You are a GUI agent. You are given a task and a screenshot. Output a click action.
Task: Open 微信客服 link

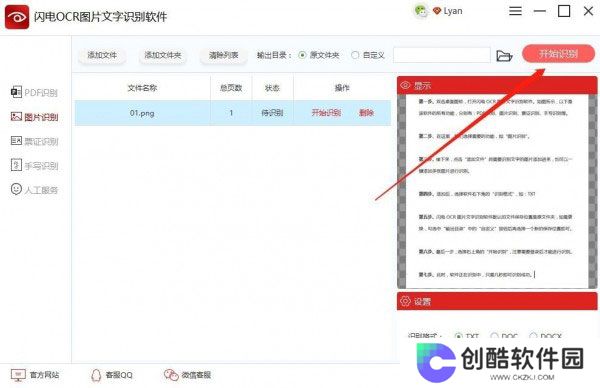188,375
